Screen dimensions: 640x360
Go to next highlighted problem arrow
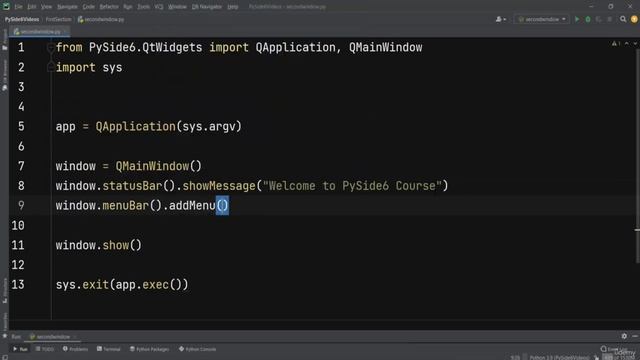click(635, 43)
